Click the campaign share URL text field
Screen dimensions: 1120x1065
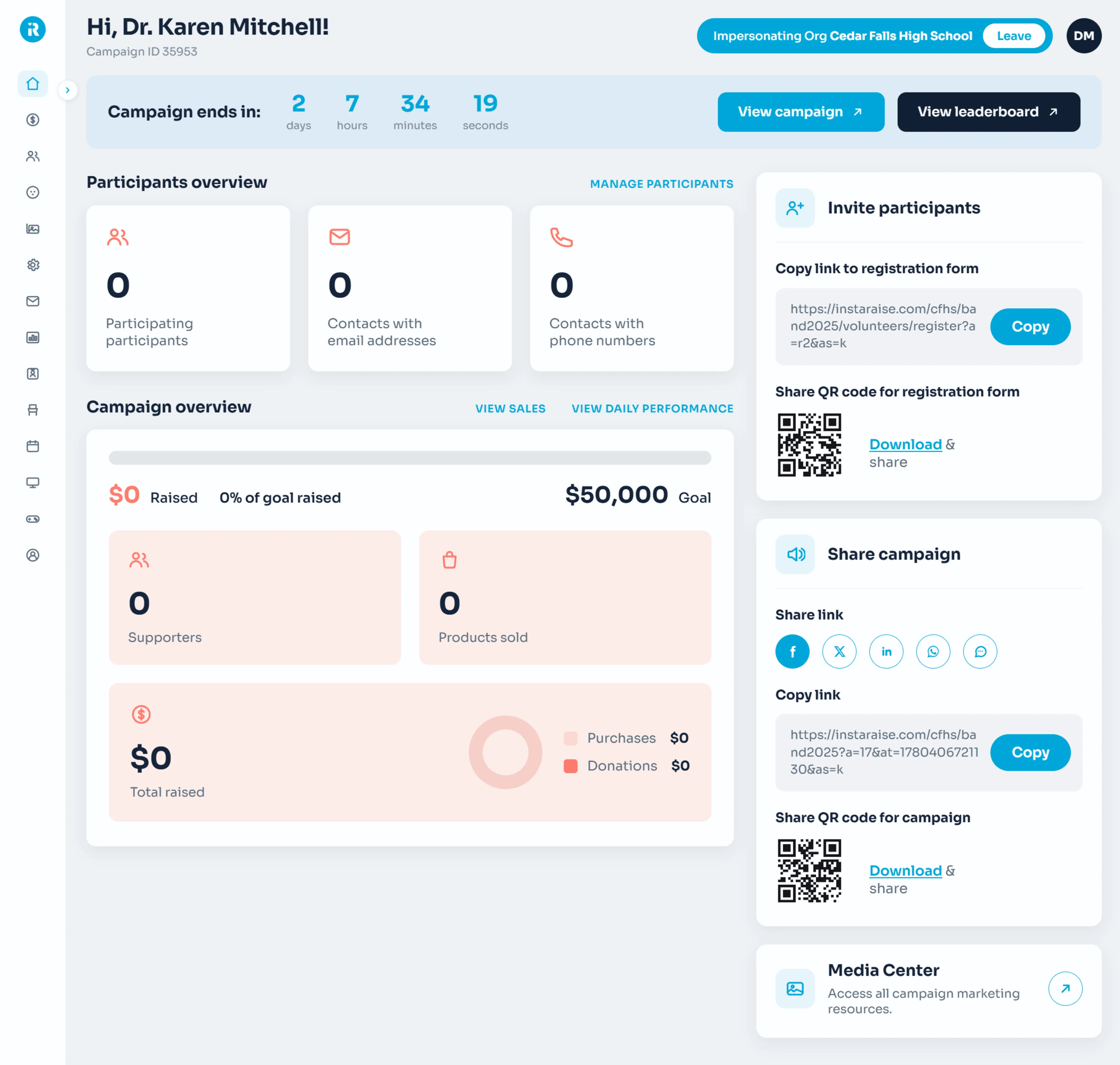coord(884,752)
